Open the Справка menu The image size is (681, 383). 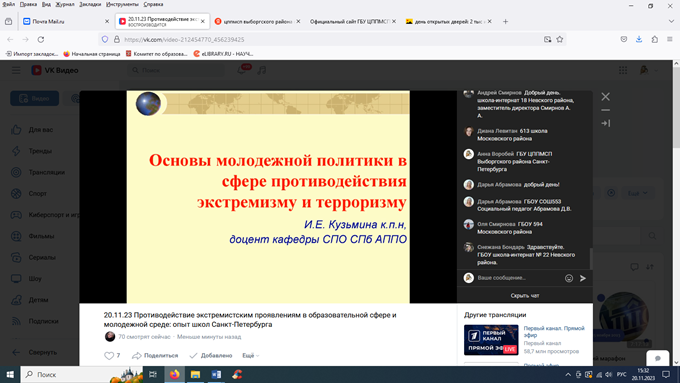click(x=153, y=4)
